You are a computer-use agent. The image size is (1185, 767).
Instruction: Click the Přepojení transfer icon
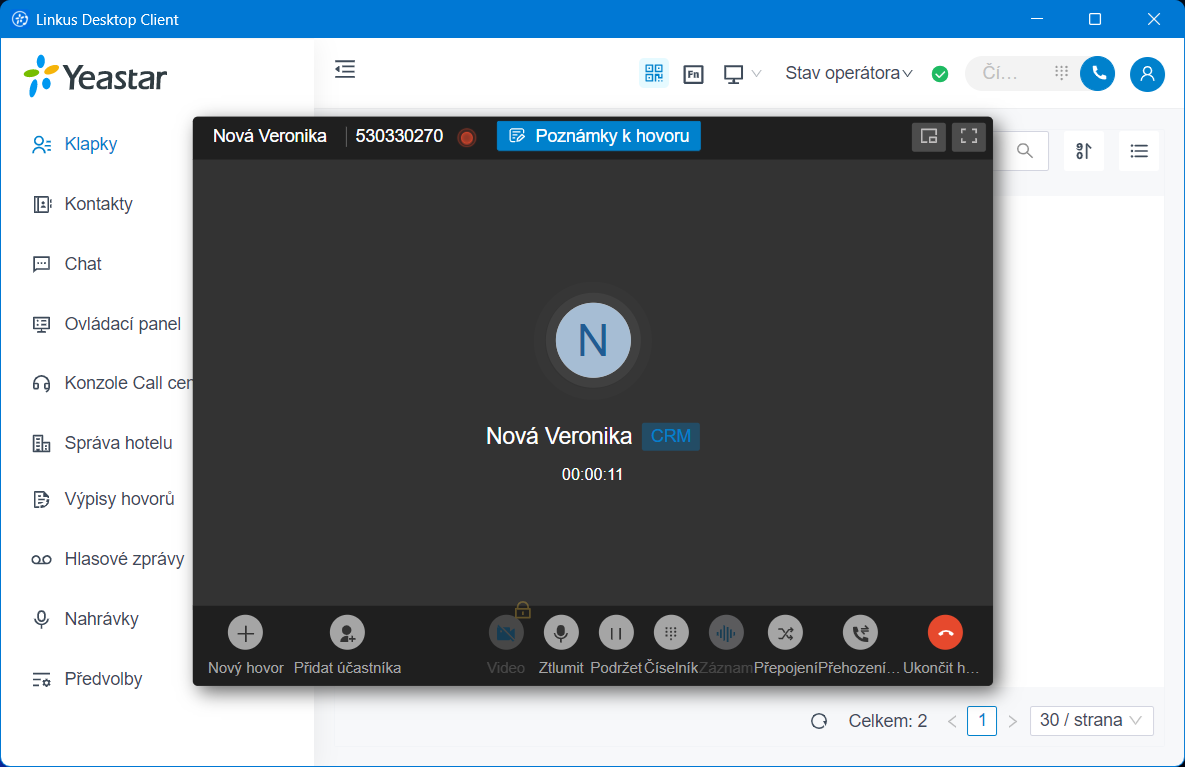[785, 633]
